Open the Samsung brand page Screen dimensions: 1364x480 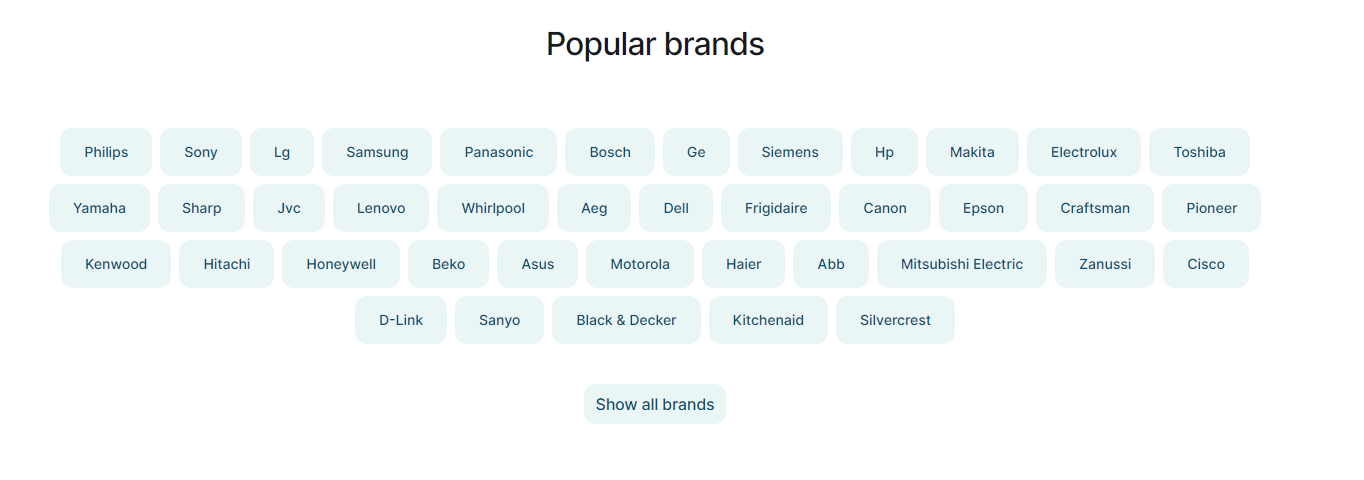(377, 152)
